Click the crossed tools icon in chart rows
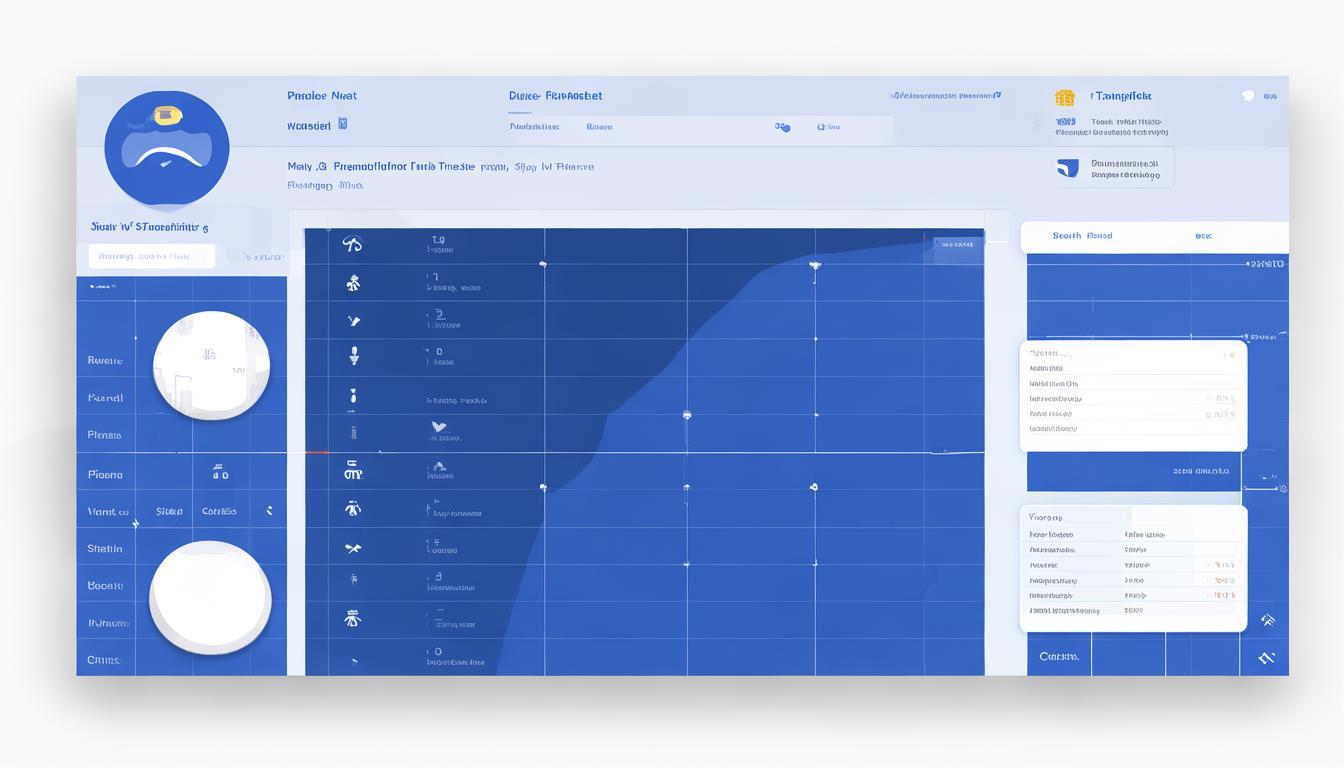Viewport: 1344px width, 768px height. pyautogui.click(x=352, y=548)
